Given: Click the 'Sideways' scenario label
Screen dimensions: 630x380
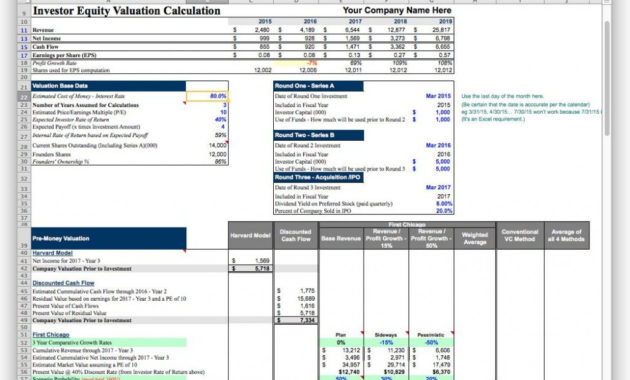Looking at the screenshot, I should click(386, 335).
